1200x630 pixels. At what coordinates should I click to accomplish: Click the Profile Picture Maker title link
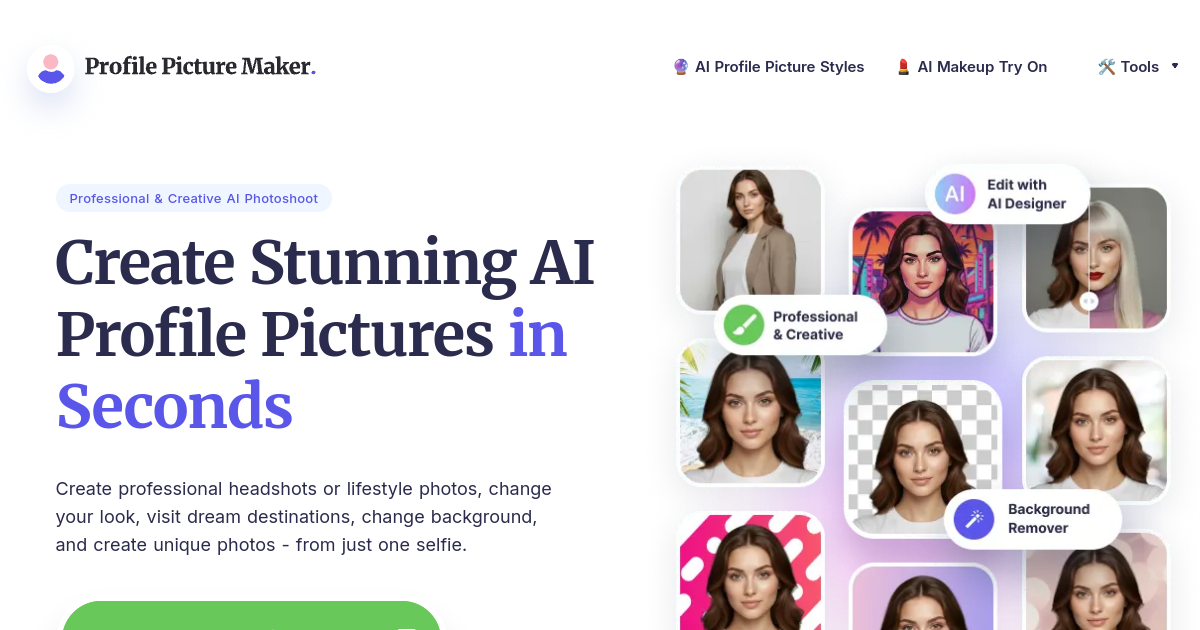[200, 67]
